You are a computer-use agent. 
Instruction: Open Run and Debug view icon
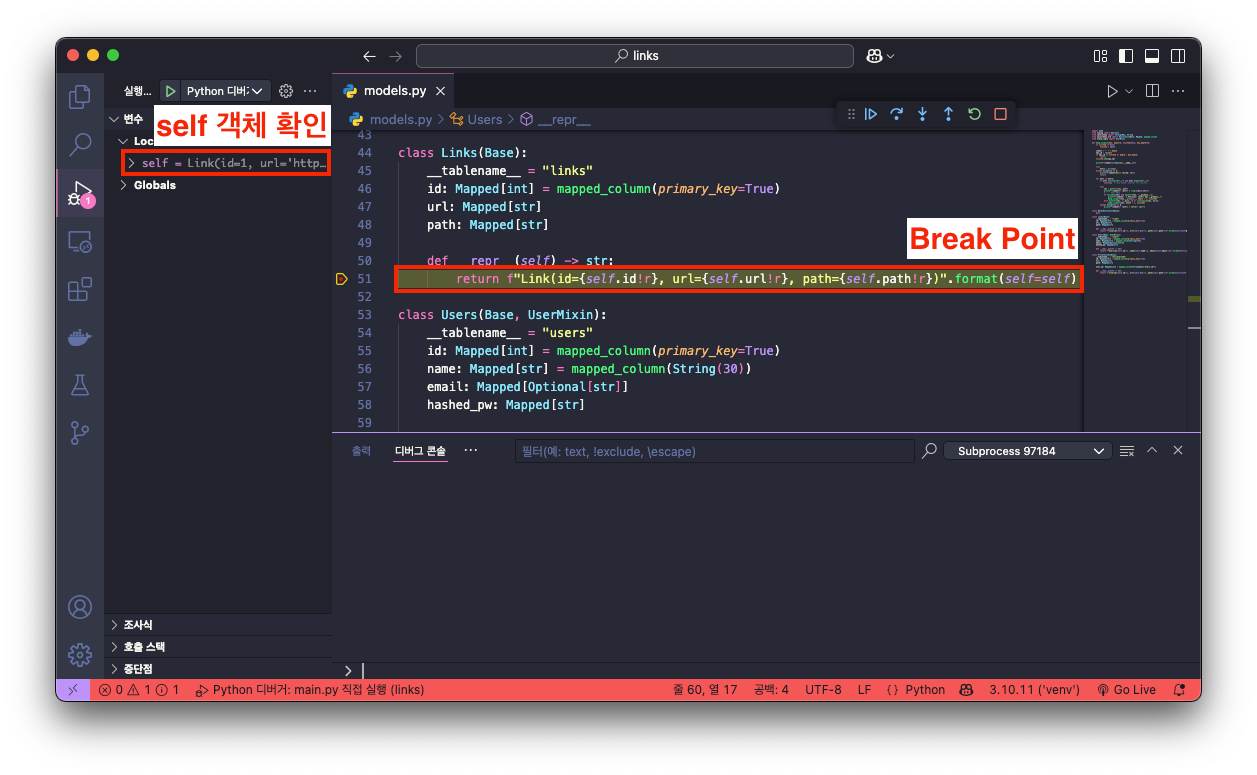79,193
